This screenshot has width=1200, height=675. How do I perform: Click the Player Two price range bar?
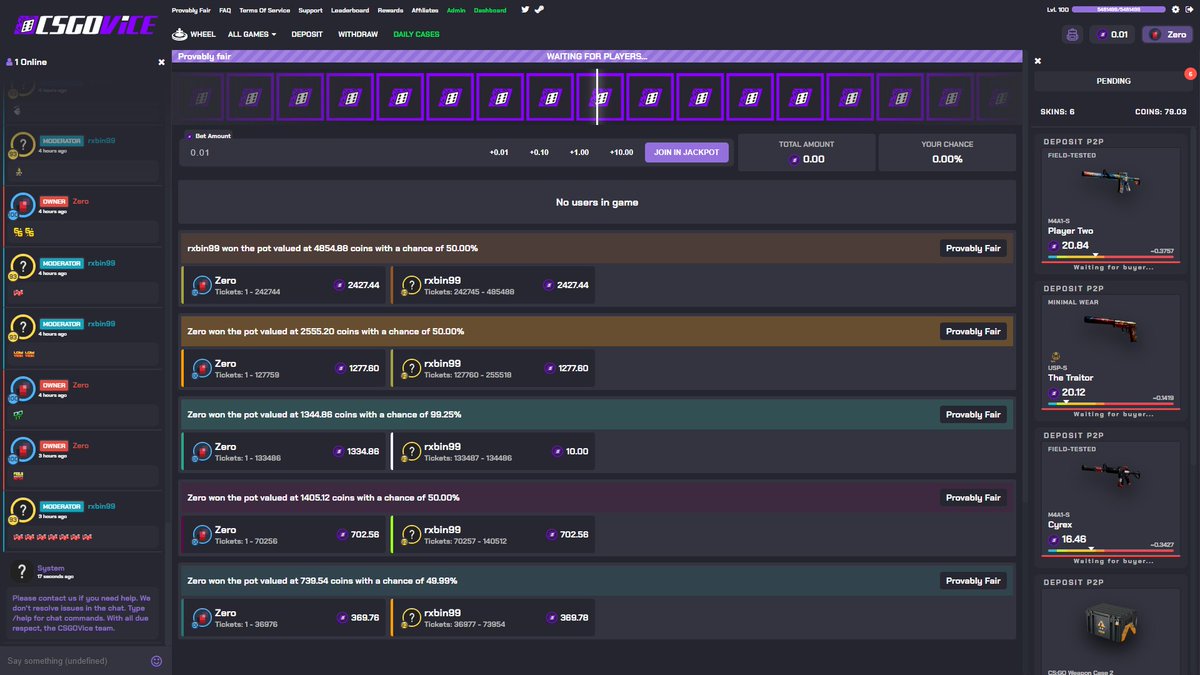pos(1111,257)
